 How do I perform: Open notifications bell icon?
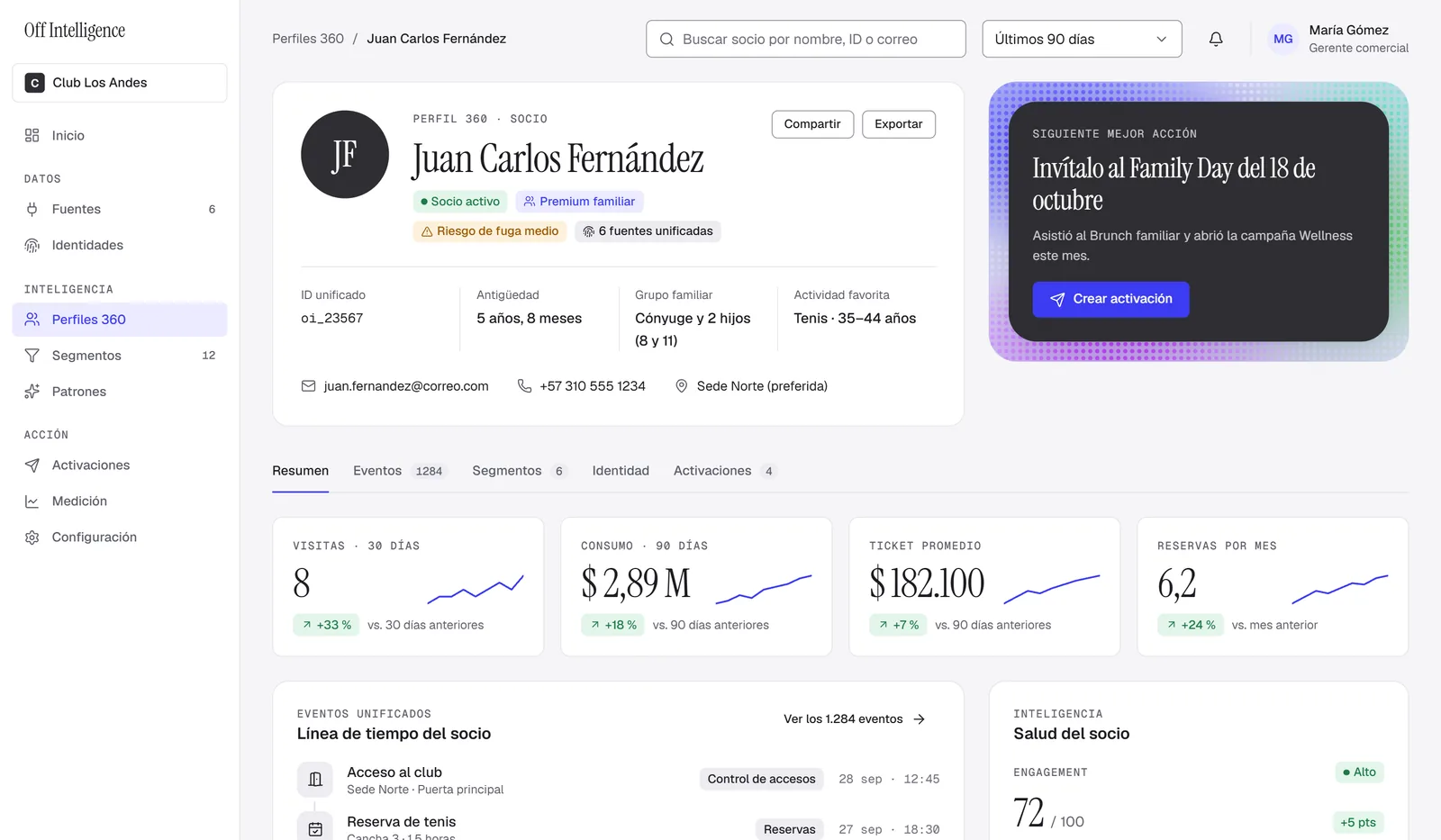[1216, 39]
